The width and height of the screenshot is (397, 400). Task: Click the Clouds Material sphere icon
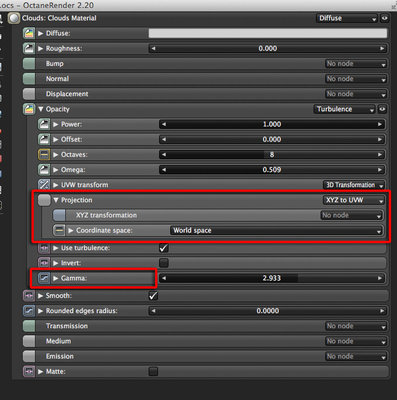[x=14, y=18]
